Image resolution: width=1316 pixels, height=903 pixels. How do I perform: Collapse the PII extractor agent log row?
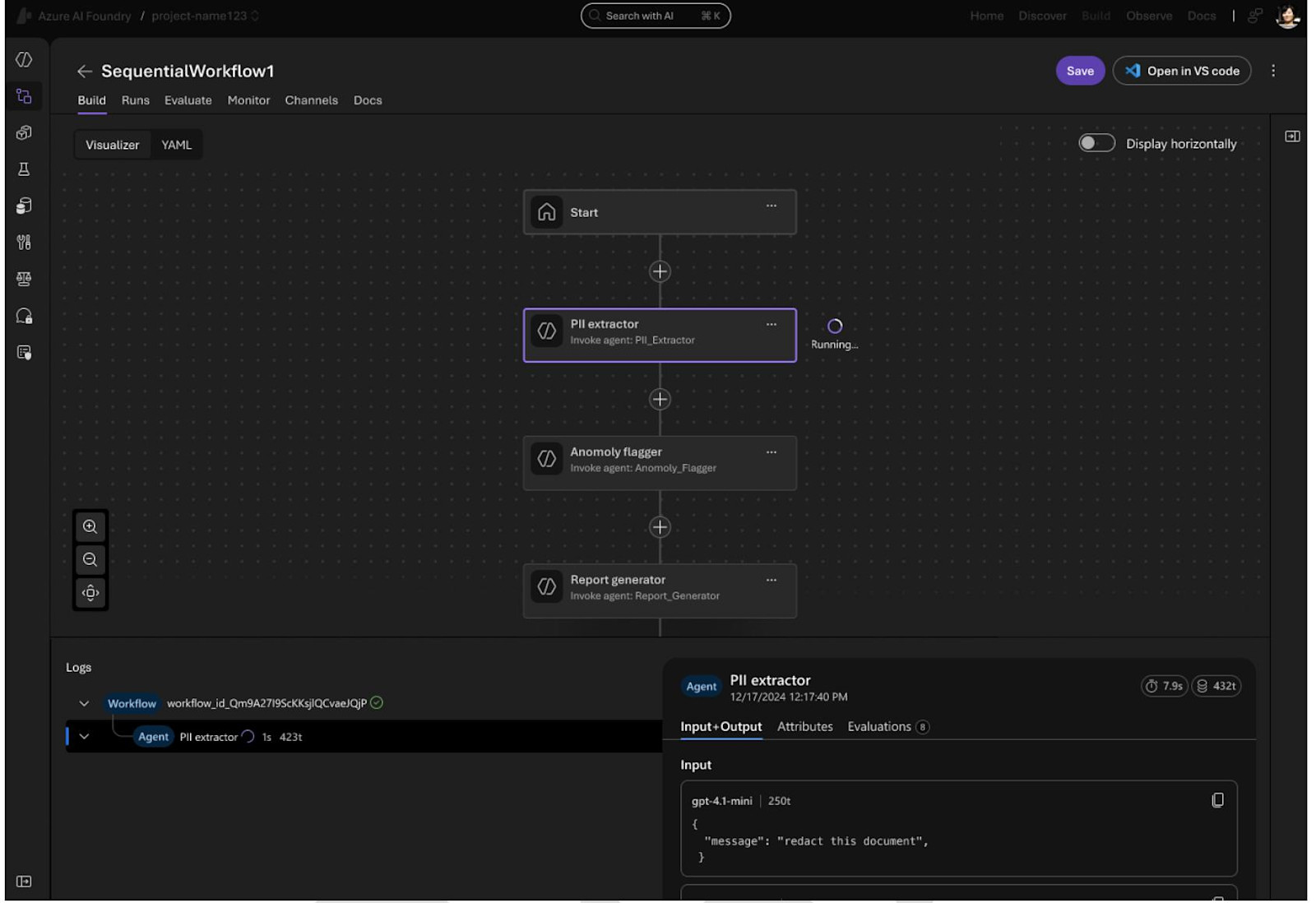[x=84, y=737]
